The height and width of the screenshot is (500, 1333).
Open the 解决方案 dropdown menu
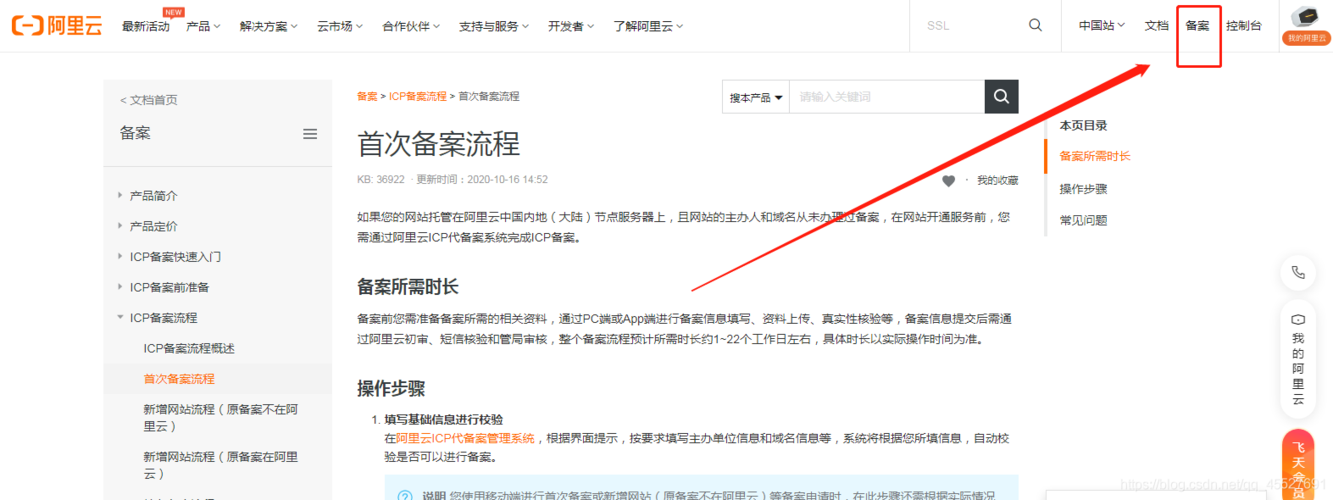point(269,26)
